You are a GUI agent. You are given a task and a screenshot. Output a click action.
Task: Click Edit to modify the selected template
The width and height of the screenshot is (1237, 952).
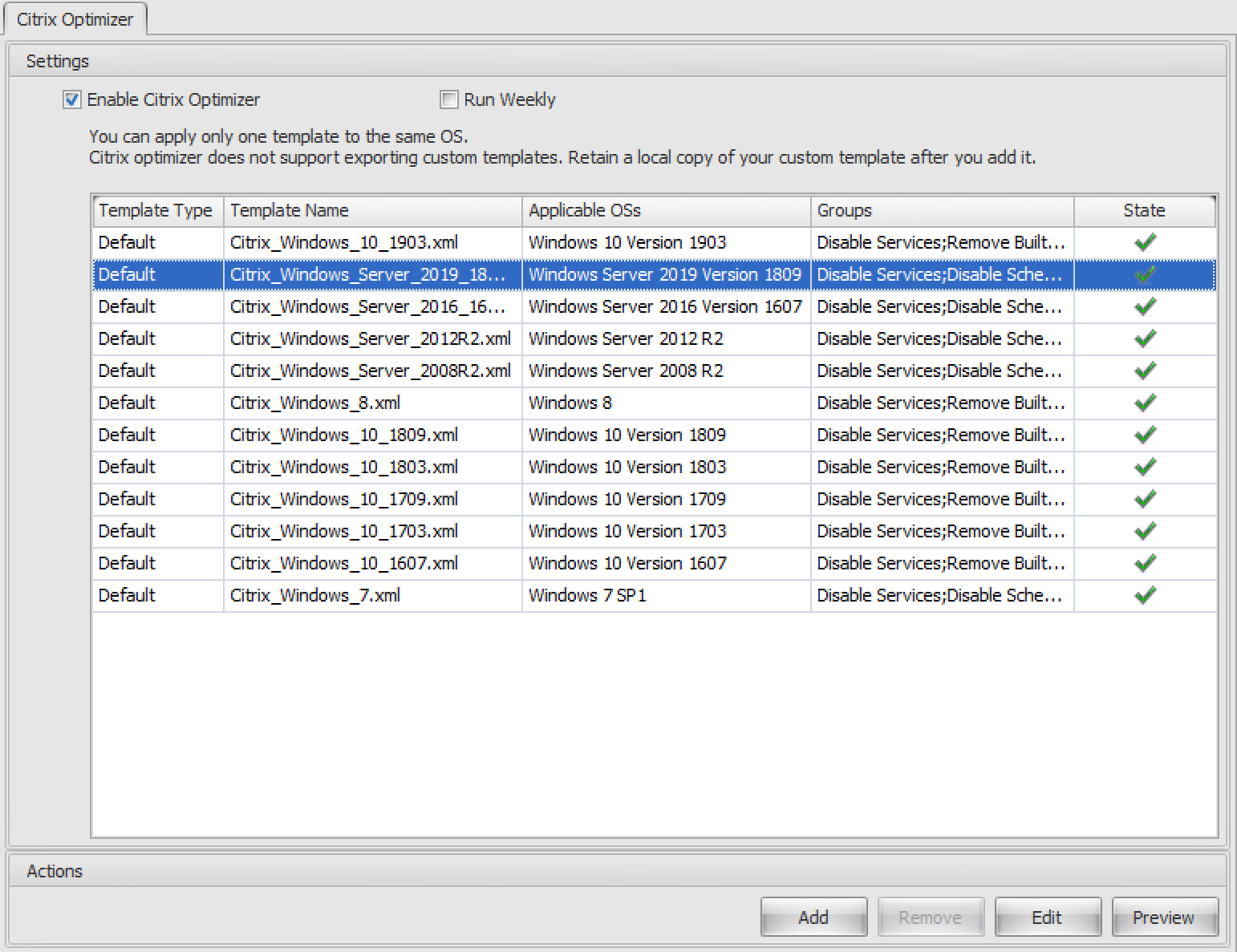1048,917
